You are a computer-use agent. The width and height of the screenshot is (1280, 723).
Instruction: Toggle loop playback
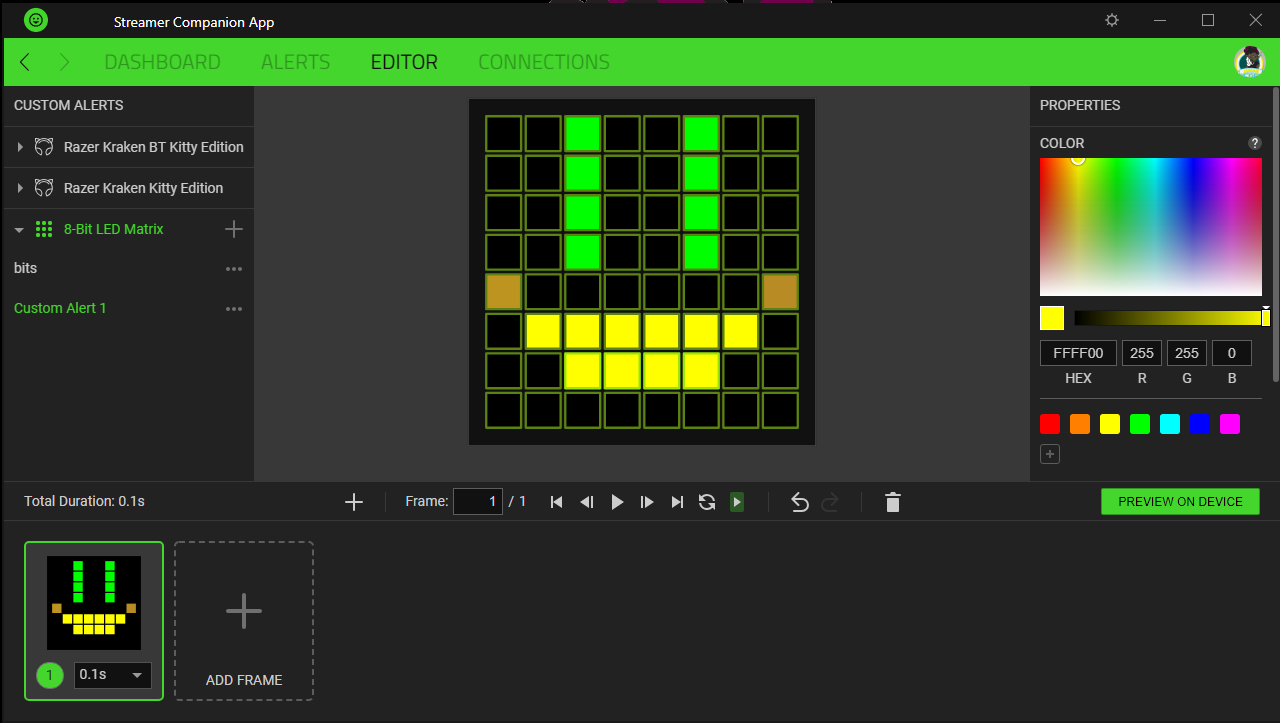tap(707, 502)
